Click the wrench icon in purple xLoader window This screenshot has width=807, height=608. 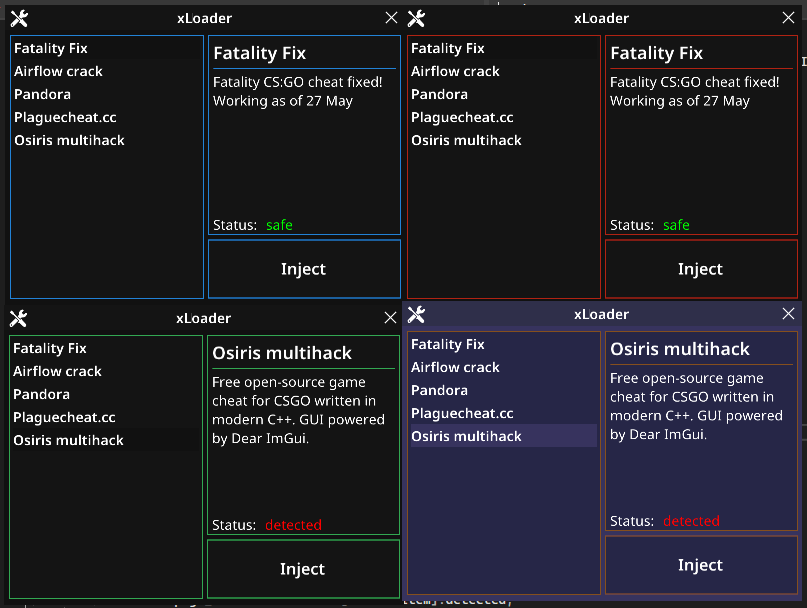point(416,315)
